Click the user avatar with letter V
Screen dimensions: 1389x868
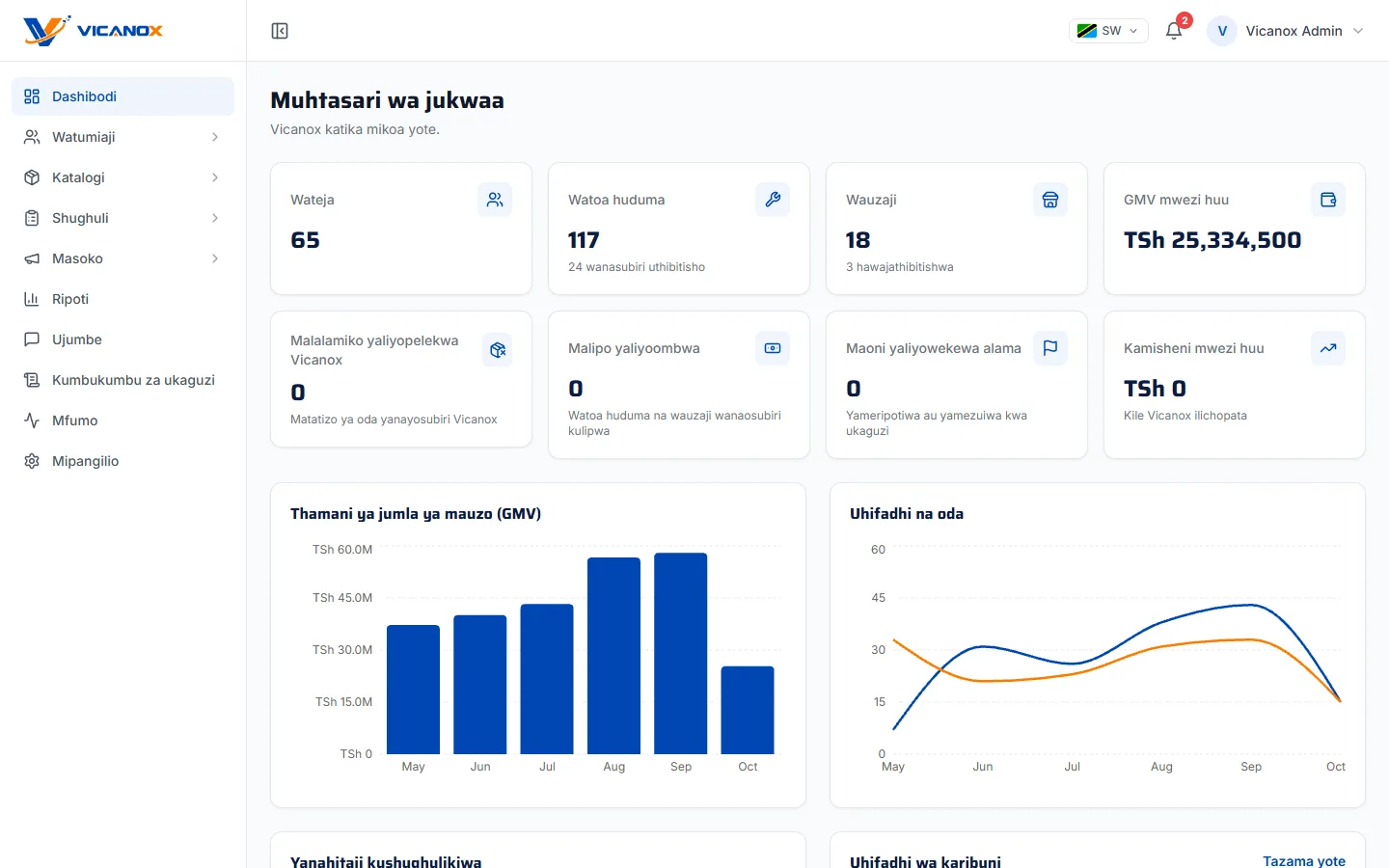(1222, 31)
